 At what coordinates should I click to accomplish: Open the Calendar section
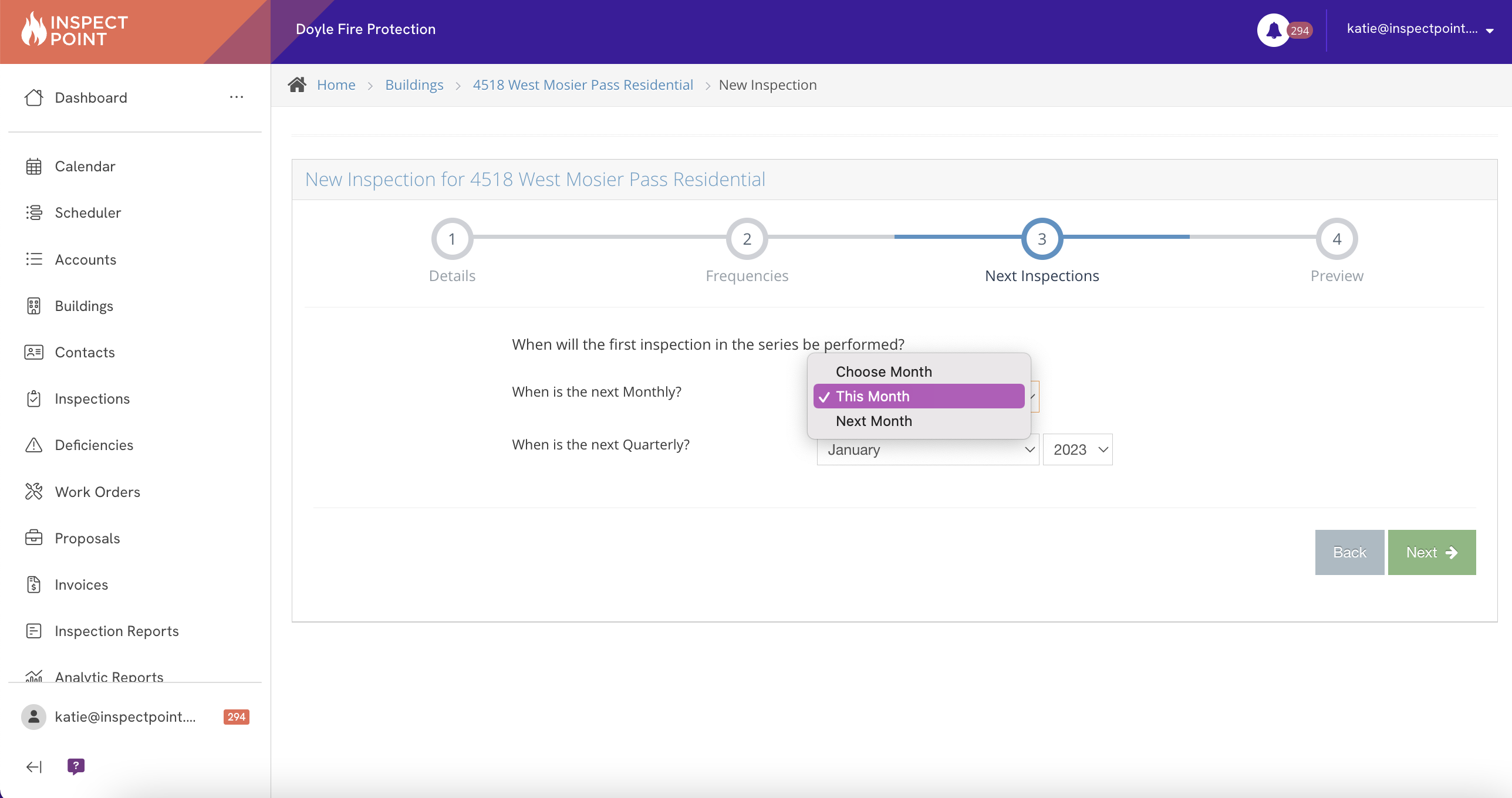[x=85, y=165]
